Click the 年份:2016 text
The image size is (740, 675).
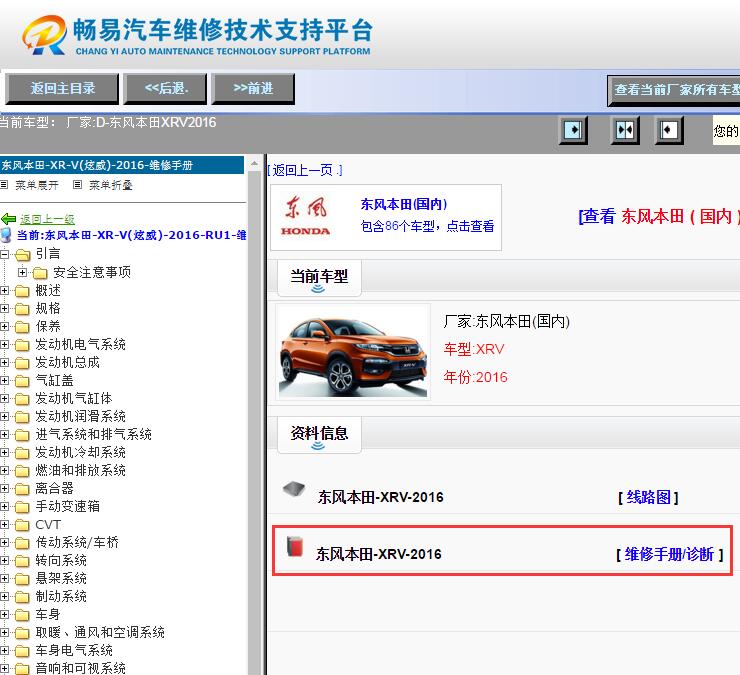476,377
